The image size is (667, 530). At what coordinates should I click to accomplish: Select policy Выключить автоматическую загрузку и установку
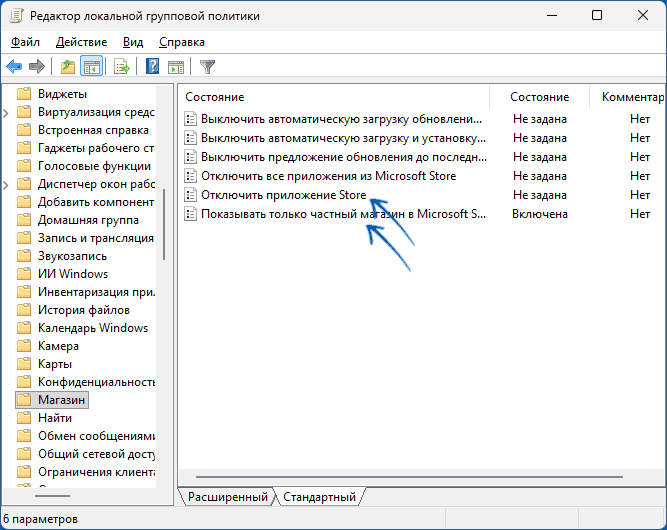tap(343, 138)
